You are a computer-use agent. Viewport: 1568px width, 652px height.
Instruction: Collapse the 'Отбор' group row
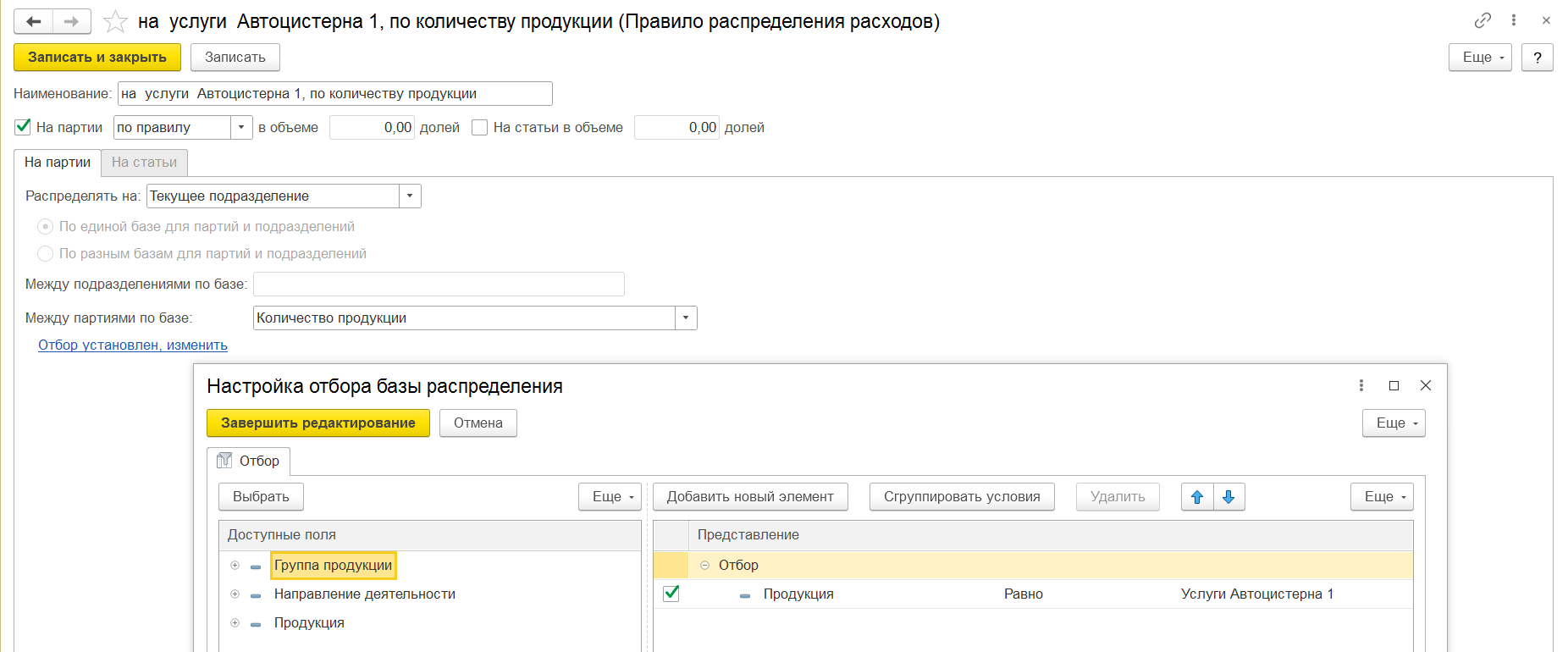[x=704, y=566]
